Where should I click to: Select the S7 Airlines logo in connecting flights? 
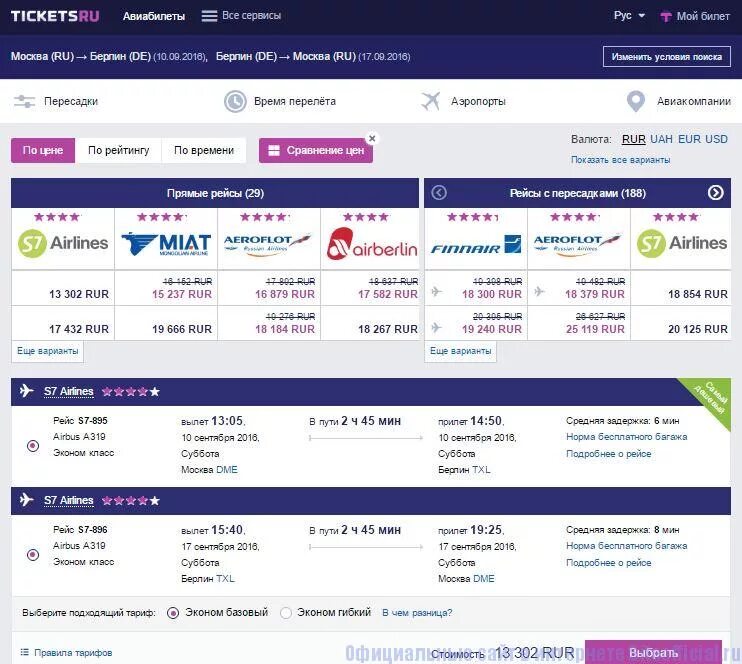(681, 243)
